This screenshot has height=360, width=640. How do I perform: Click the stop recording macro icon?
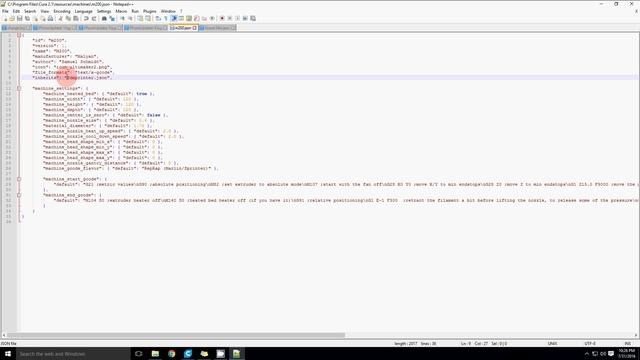pyautogui.click(x=229, y=18)
